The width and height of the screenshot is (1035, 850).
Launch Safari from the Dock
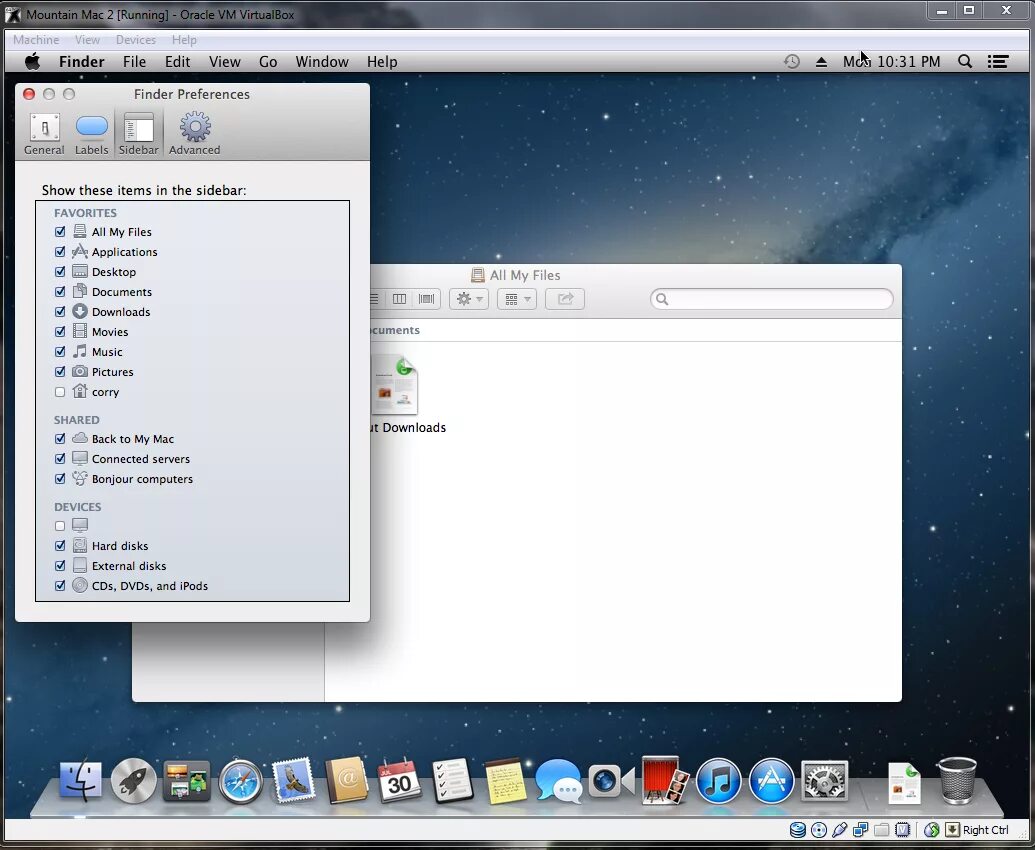240,781
